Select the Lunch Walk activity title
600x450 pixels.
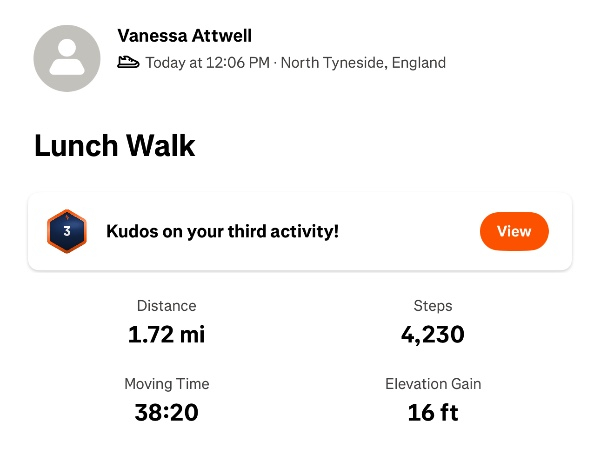(114, 146)
